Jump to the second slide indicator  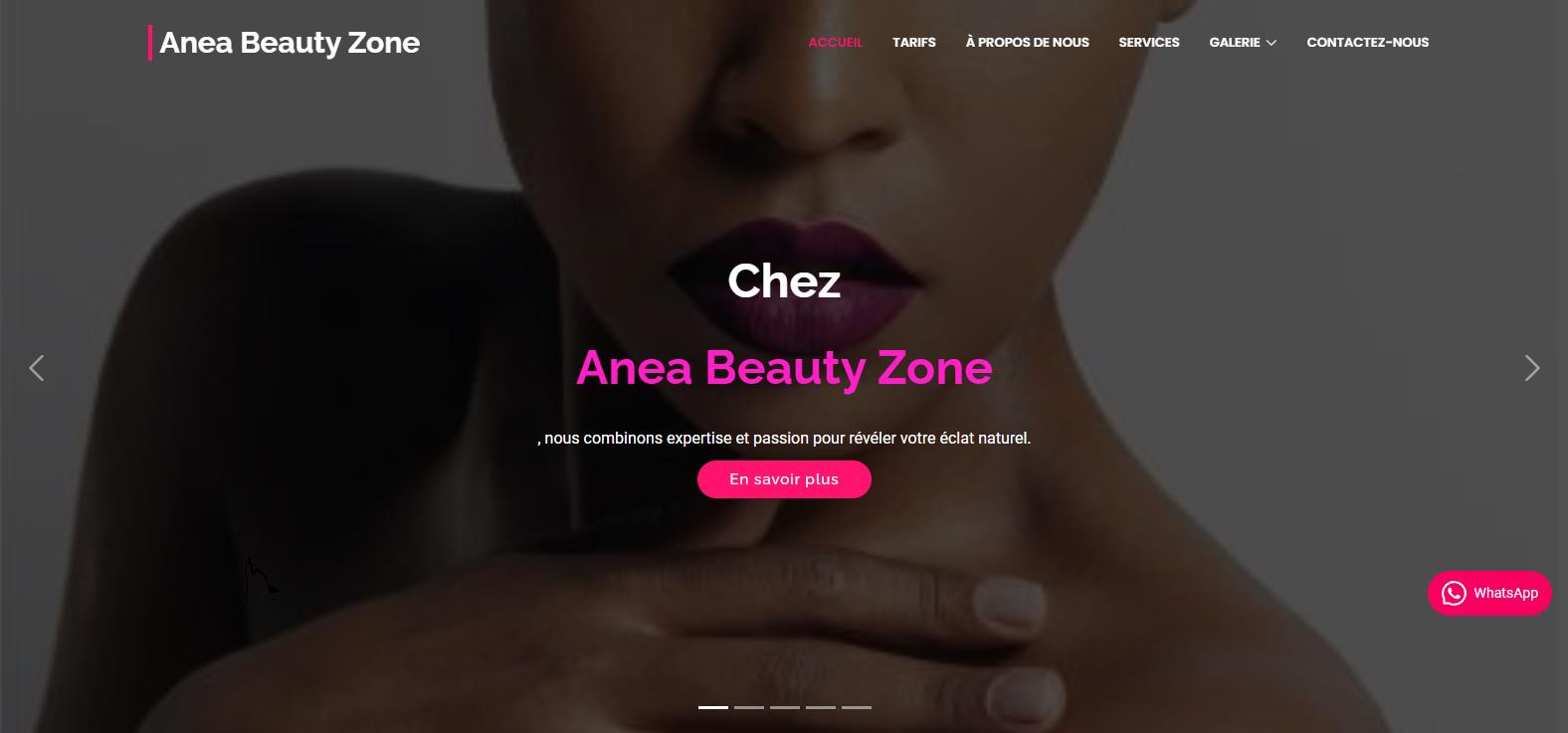[749, 707]
